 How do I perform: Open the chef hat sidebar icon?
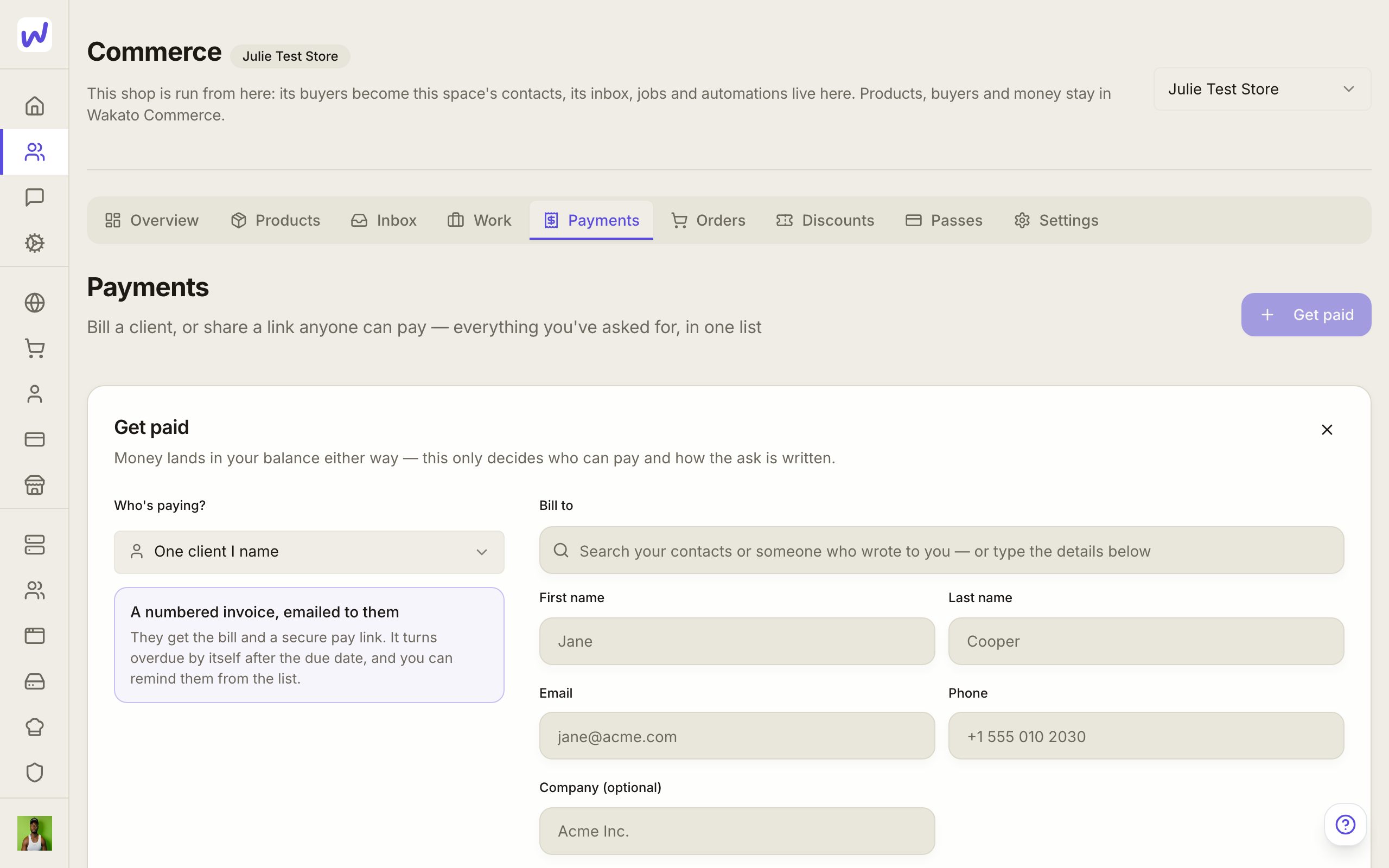(34, 727)
